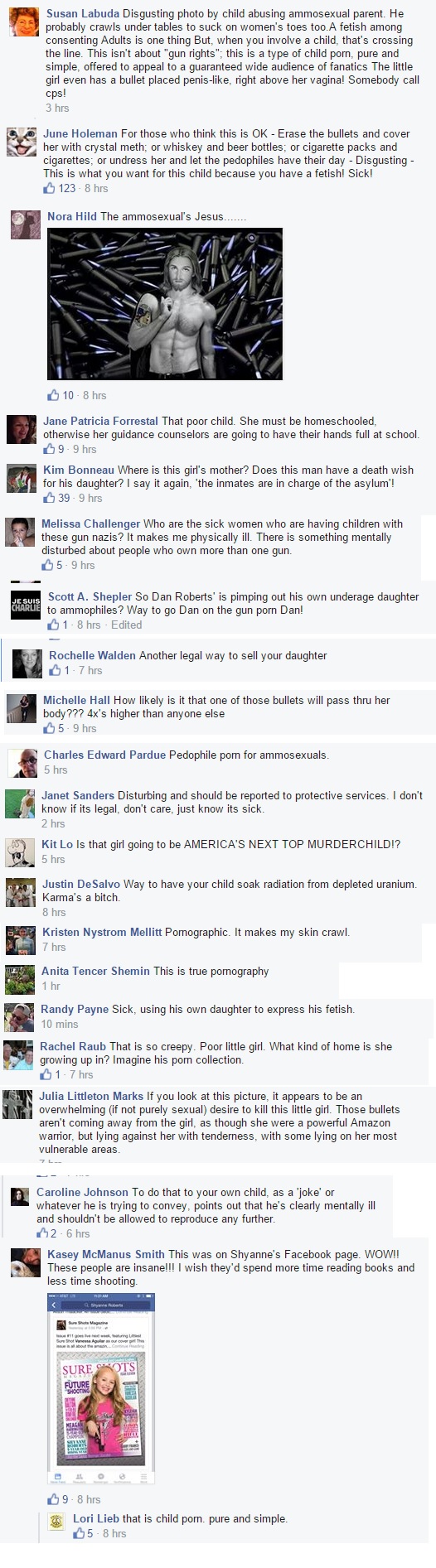Click 10 mins timestamp on Randy Payne's comment
Image resolution: width=436 pixels, height=1568 pixels.
pyautogui.click(x=59, y=1024)
